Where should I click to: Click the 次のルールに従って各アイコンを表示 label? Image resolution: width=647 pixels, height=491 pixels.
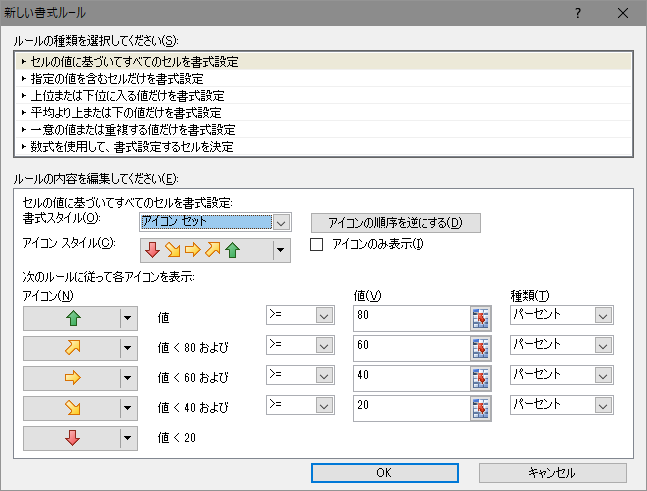pyautogui.click(x=109, y=276)
